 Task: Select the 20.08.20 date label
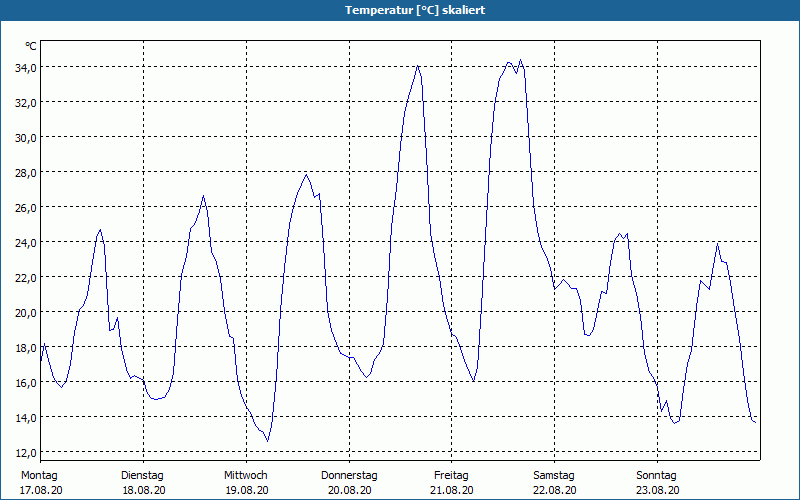coord(349,490)
